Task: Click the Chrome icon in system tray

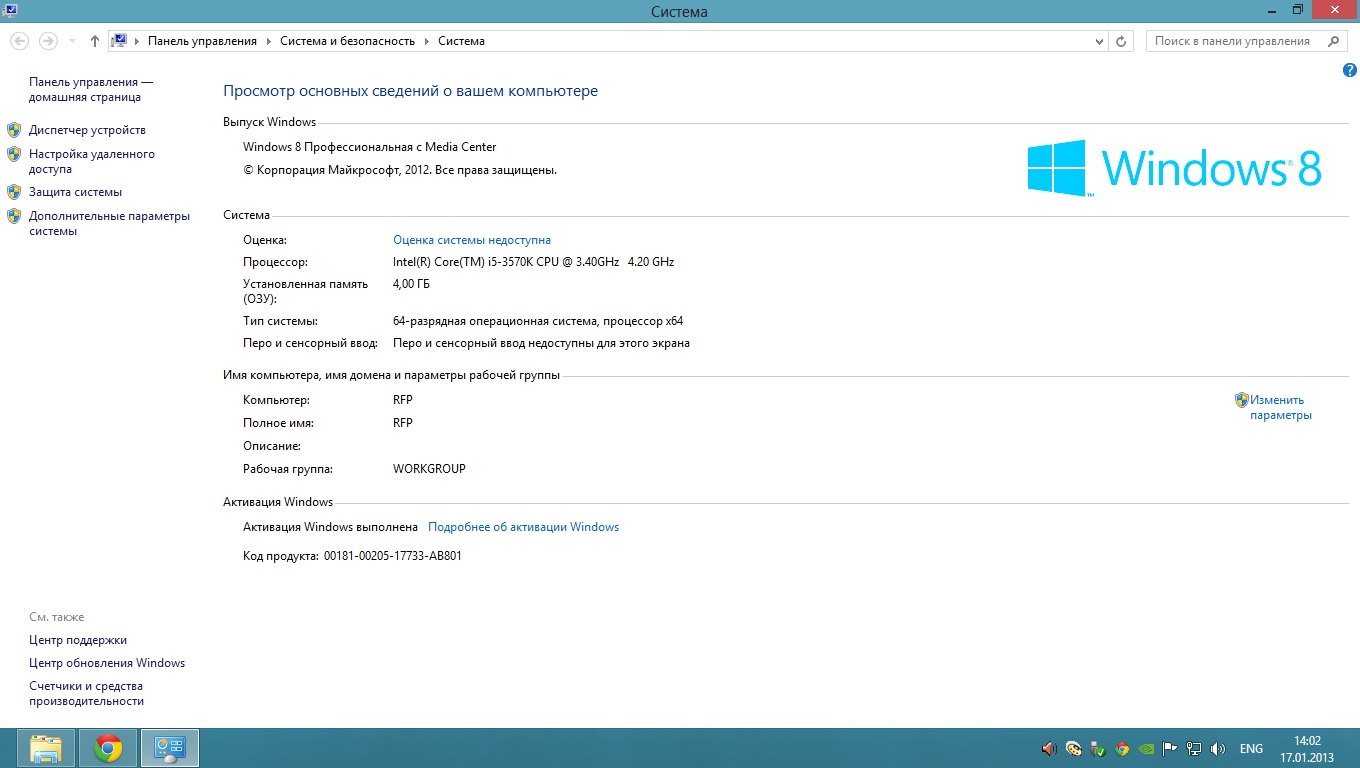Action: click(x=1122, y=748)
